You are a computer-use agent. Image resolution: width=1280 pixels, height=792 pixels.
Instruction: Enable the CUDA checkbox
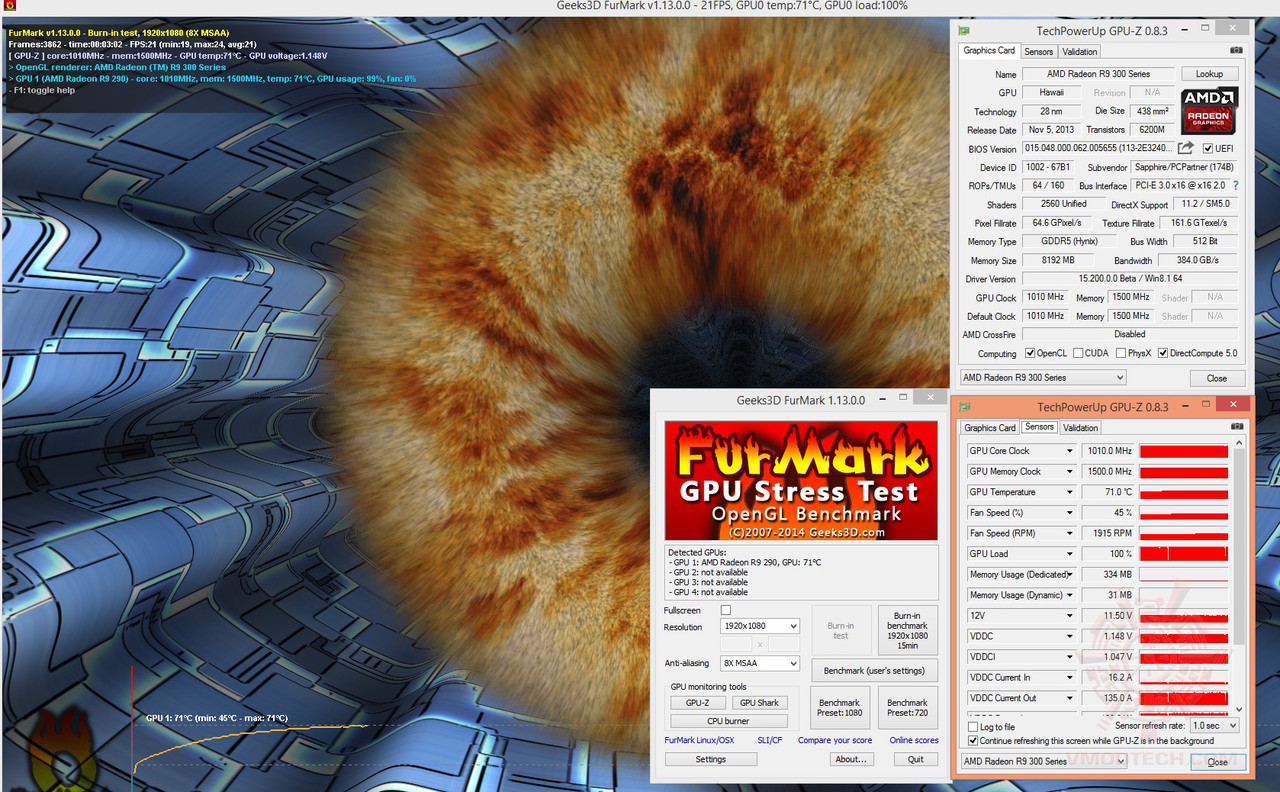tap(1078, 353)
